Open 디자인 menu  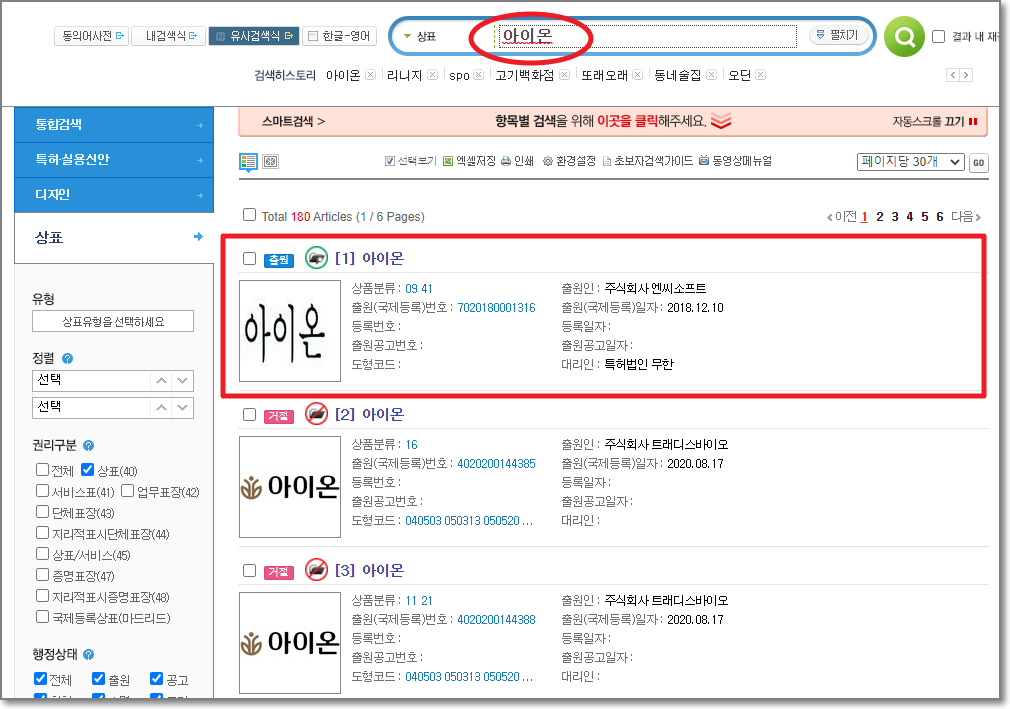tap(114, 195)
